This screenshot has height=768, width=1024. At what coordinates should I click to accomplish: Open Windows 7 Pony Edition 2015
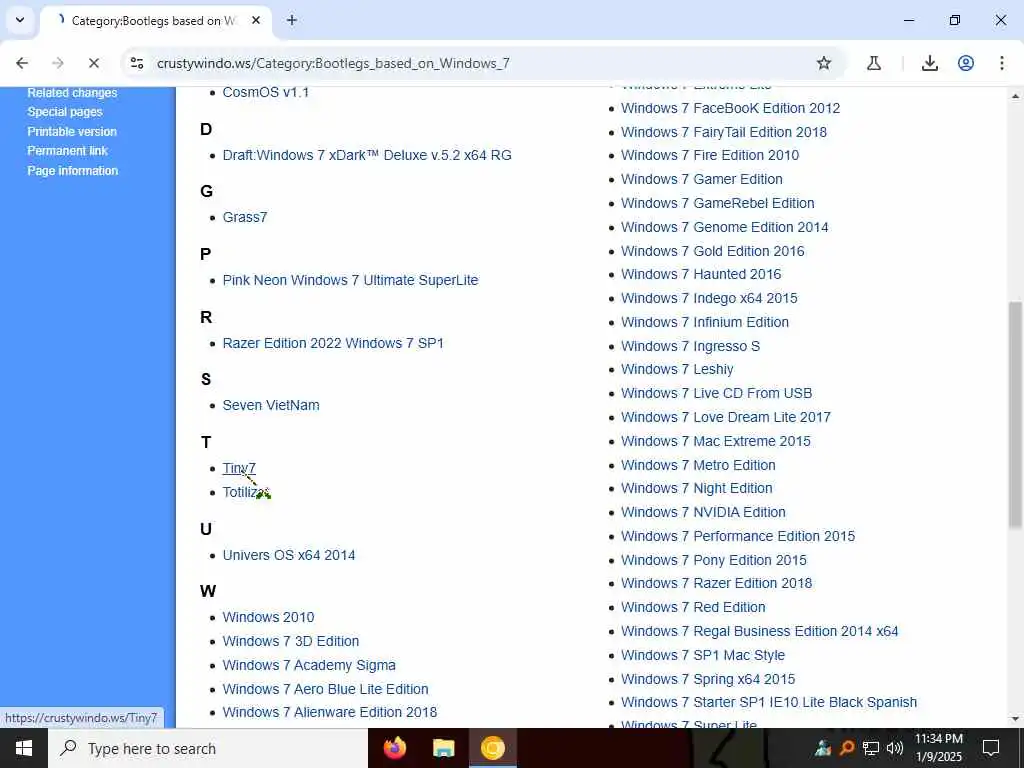tap(714, 560)
